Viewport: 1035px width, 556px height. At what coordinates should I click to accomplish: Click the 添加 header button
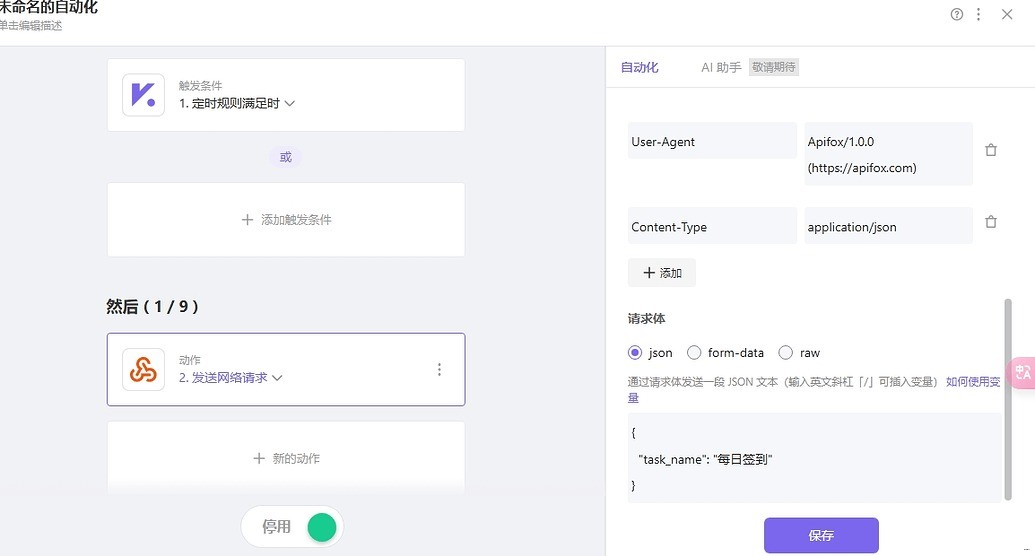click(x=662, y=273)
